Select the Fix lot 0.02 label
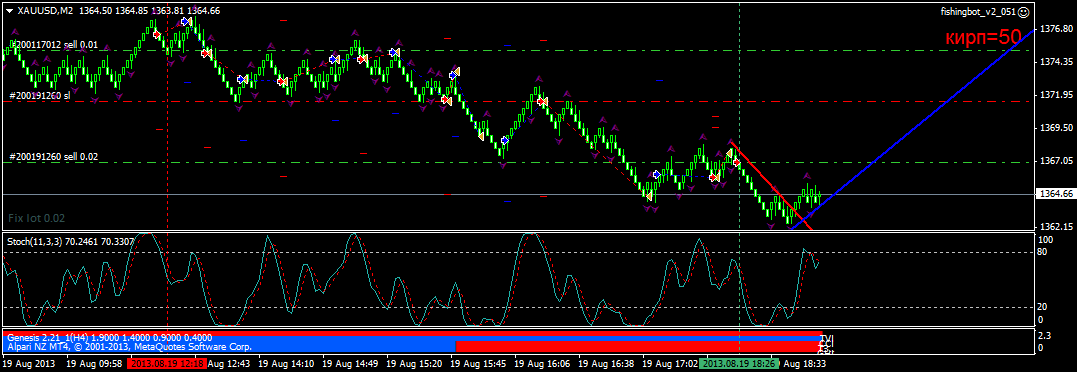Screen dimensions: 1077x372 click(36, 218)
